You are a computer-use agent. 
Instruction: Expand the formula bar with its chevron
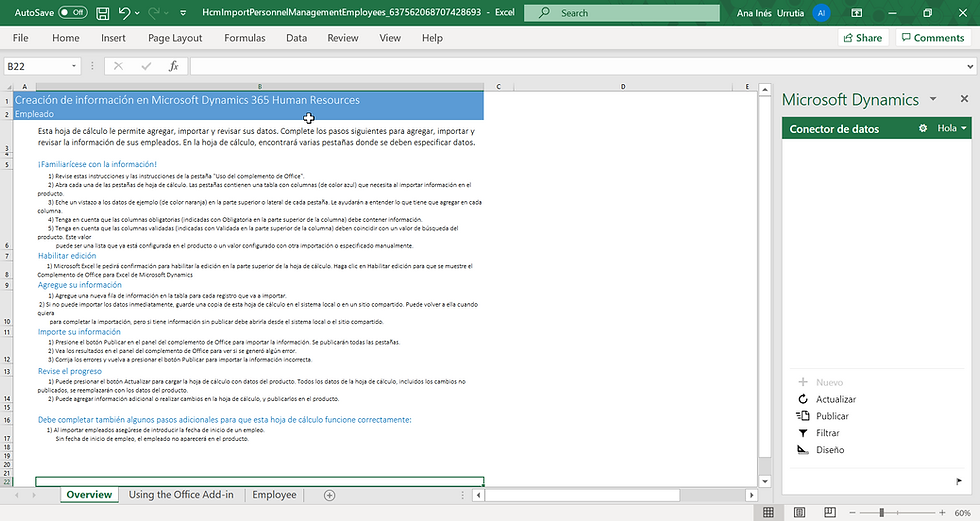[970, 66]
